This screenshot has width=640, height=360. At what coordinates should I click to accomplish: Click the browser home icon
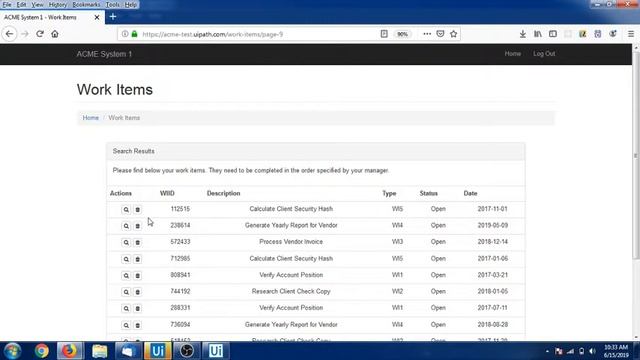click(55, 34)
